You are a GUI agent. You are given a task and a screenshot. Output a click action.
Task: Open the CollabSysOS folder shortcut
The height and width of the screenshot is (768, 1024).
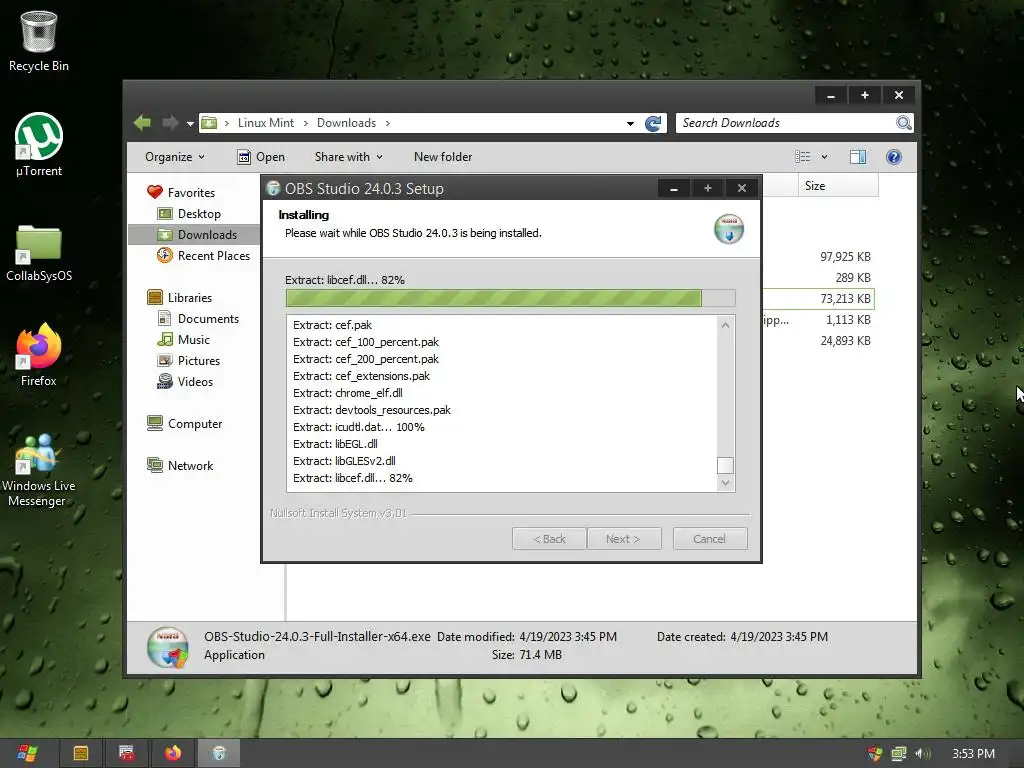pos(39,253)
